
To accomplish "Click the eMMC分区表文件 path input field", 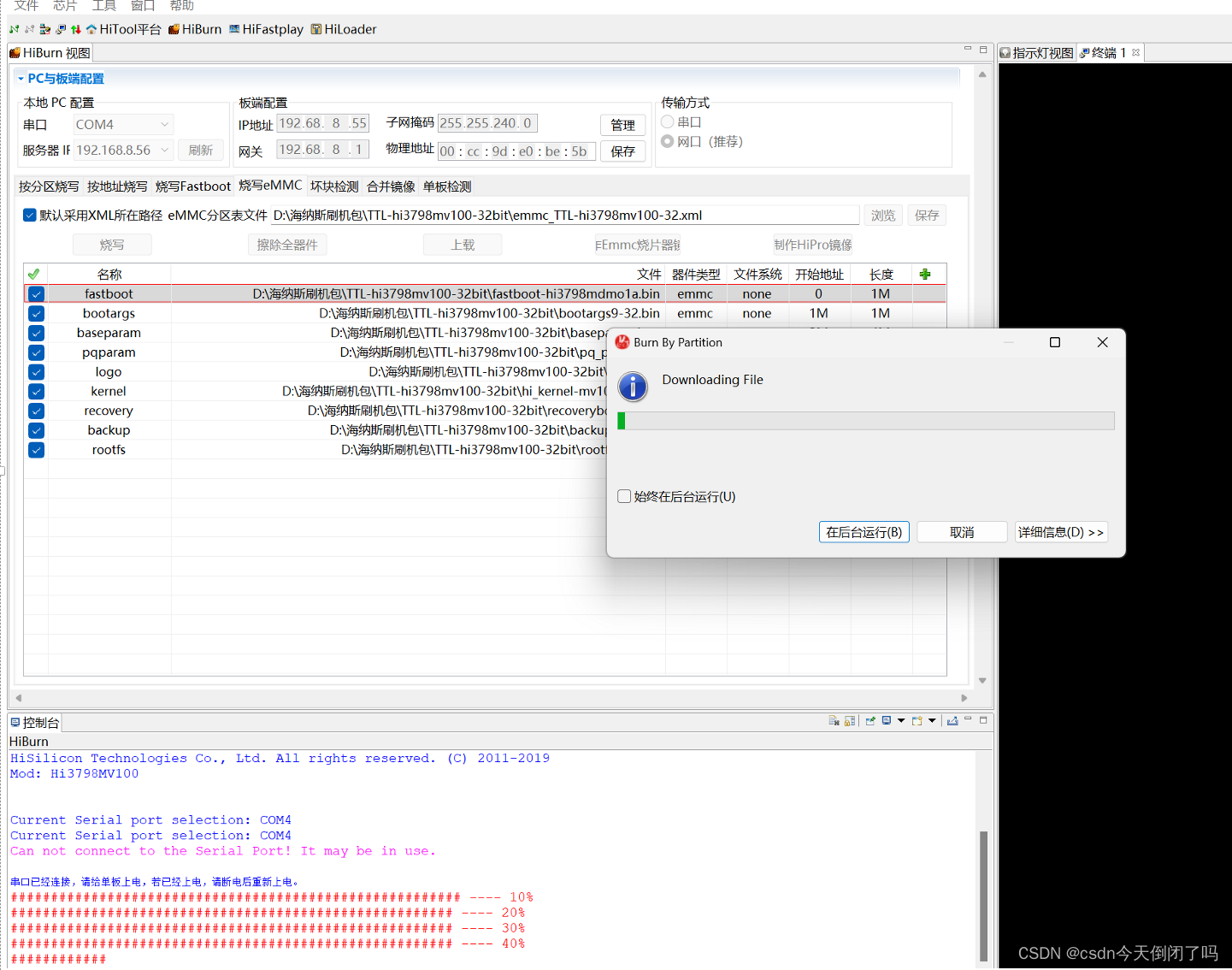I will (565, 216).
